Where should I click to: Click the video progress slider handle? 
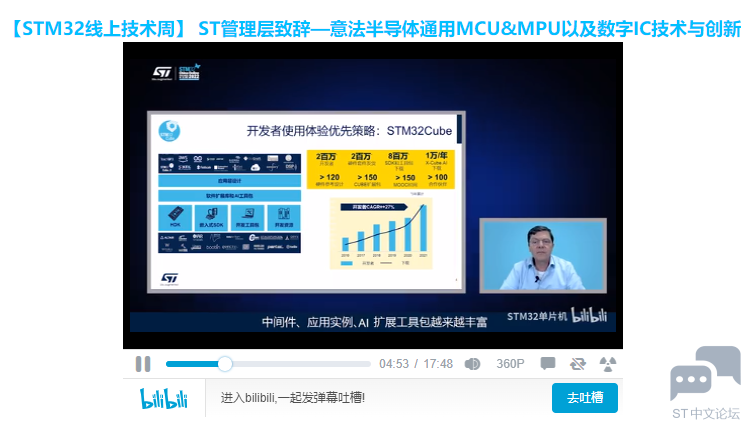[225, 364]
